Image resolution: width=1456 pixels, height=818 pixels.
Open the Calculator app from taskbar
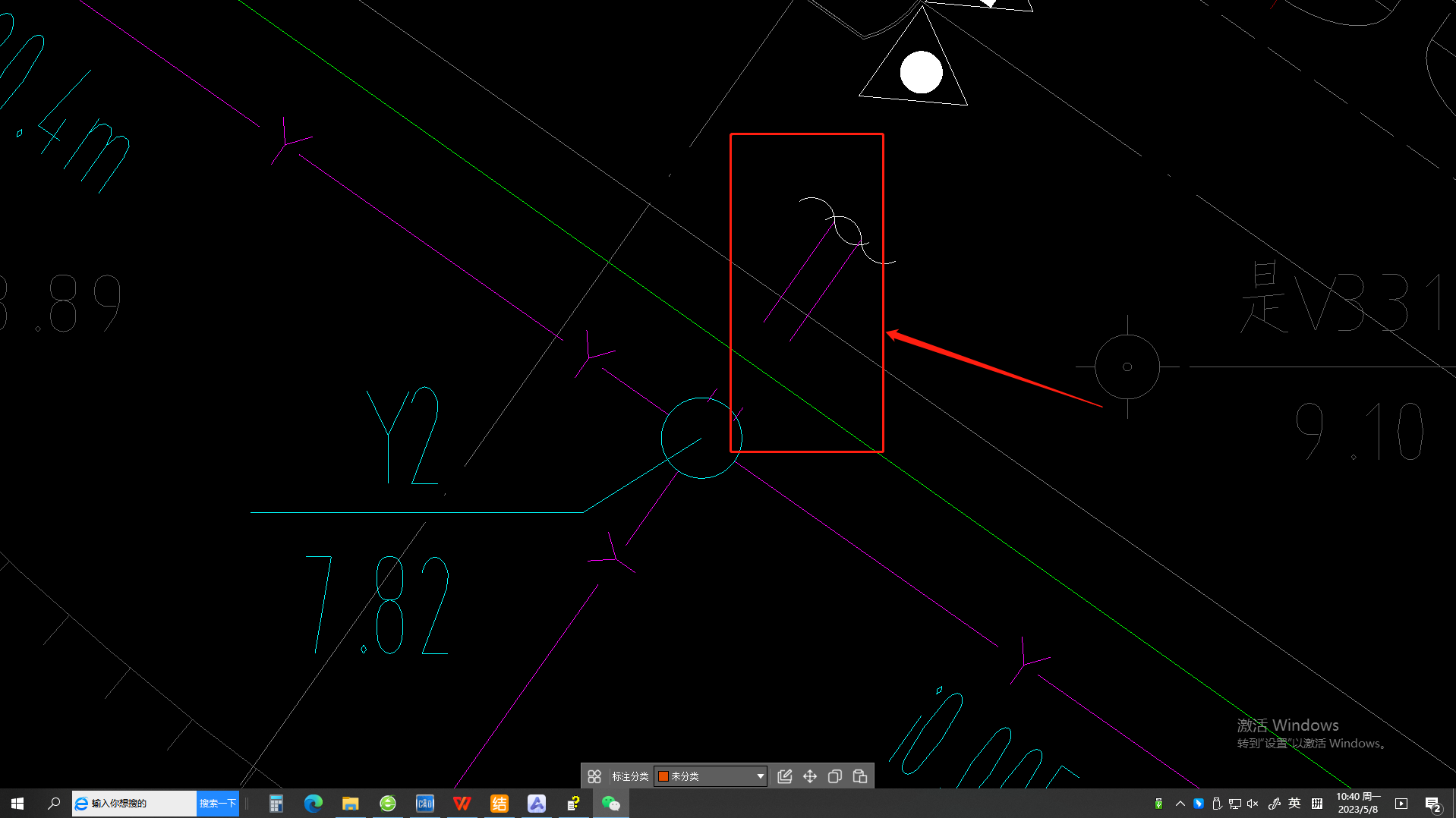276,803
